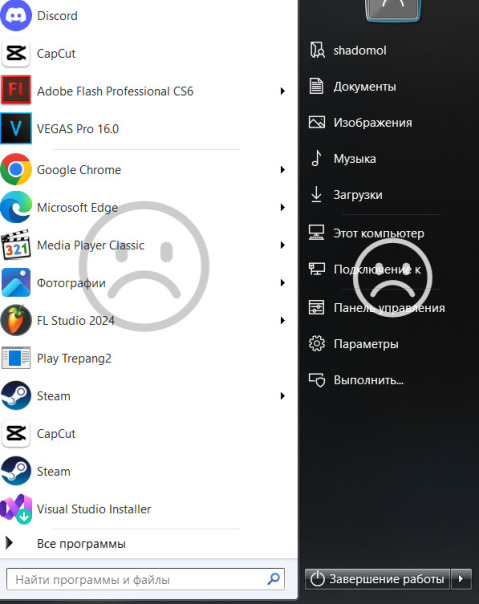Expand FL Studio 2024 jump list arrow

(x=282, y=320)
